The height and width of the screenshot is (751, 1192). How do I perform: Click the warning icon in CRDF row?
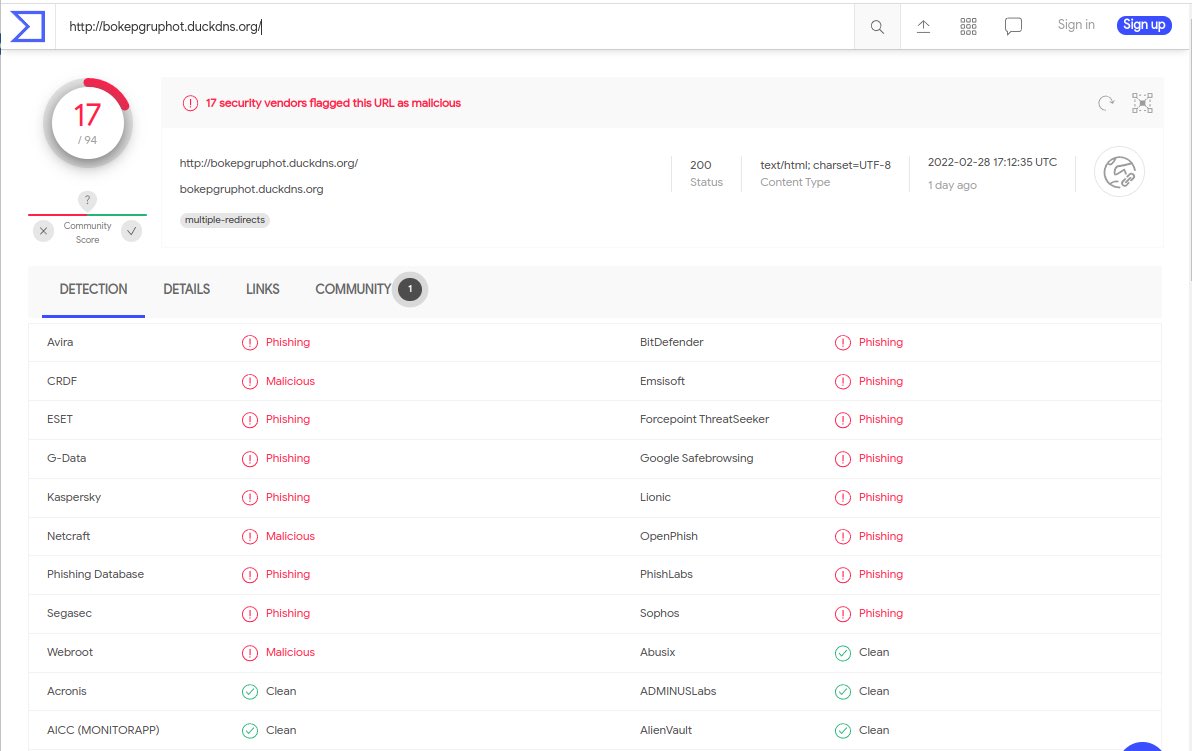point(249,382)
